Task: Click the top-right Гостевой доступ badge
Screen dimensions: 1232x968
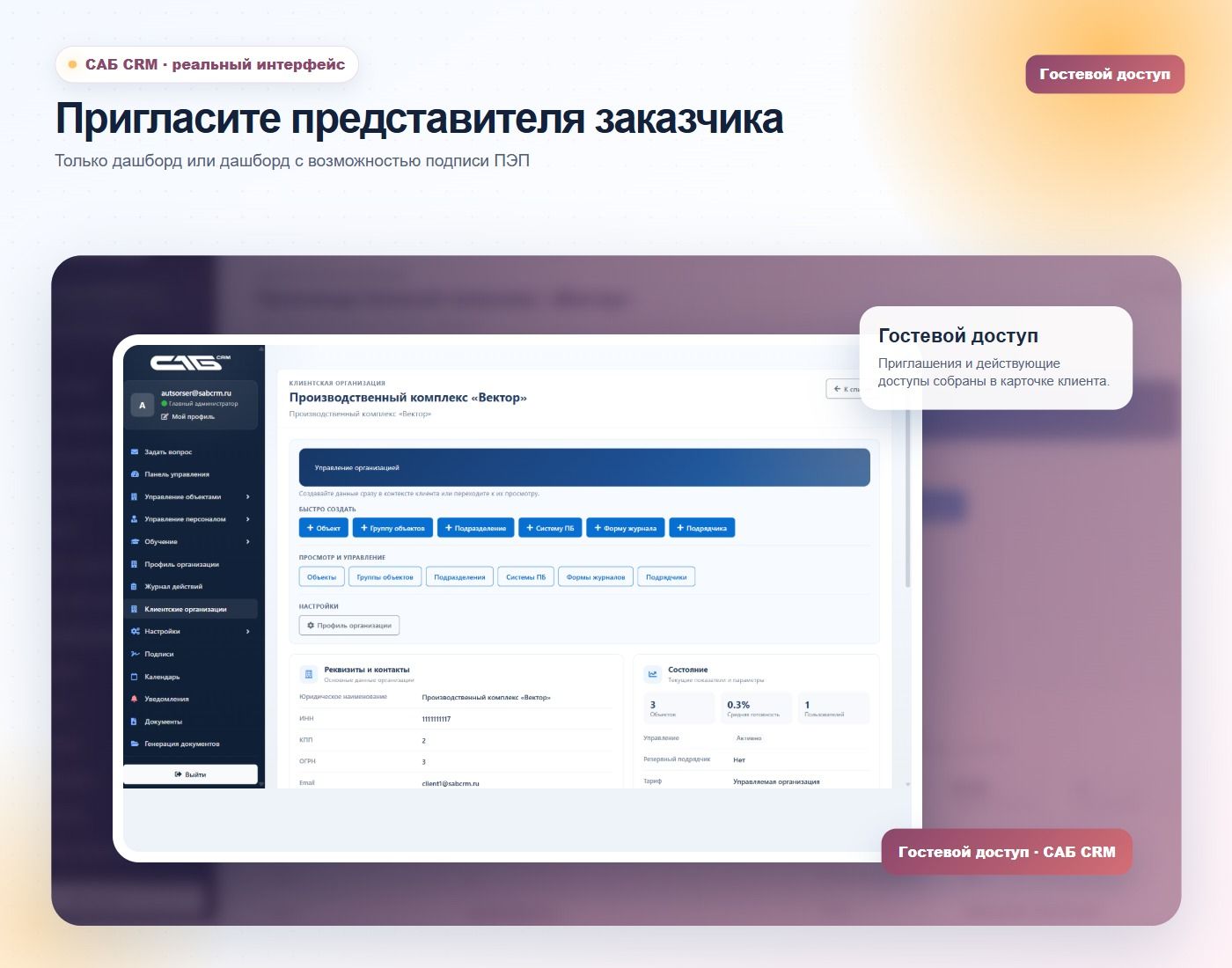Action: tap(1105, 74)
